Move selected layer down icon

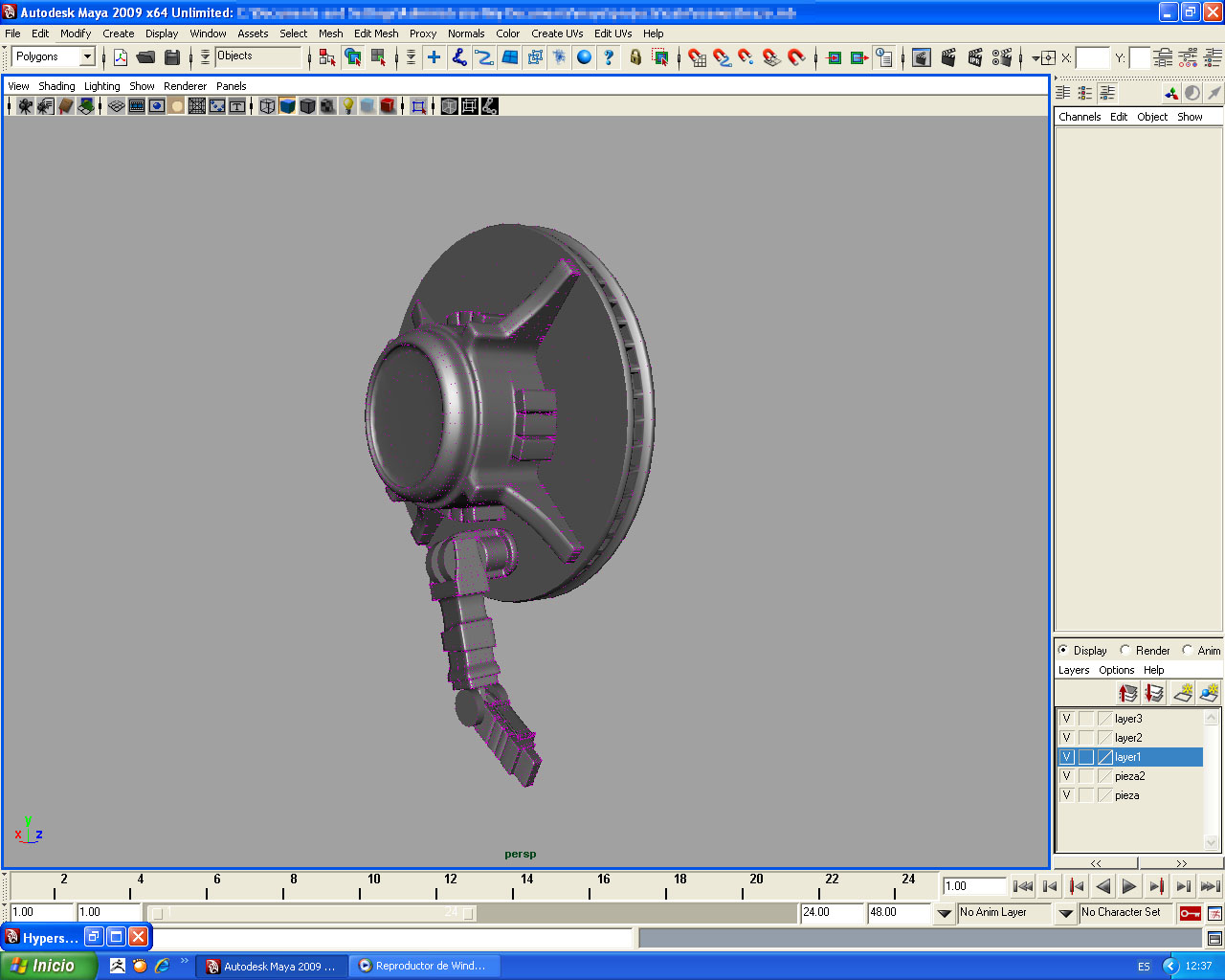[1154, 693]
